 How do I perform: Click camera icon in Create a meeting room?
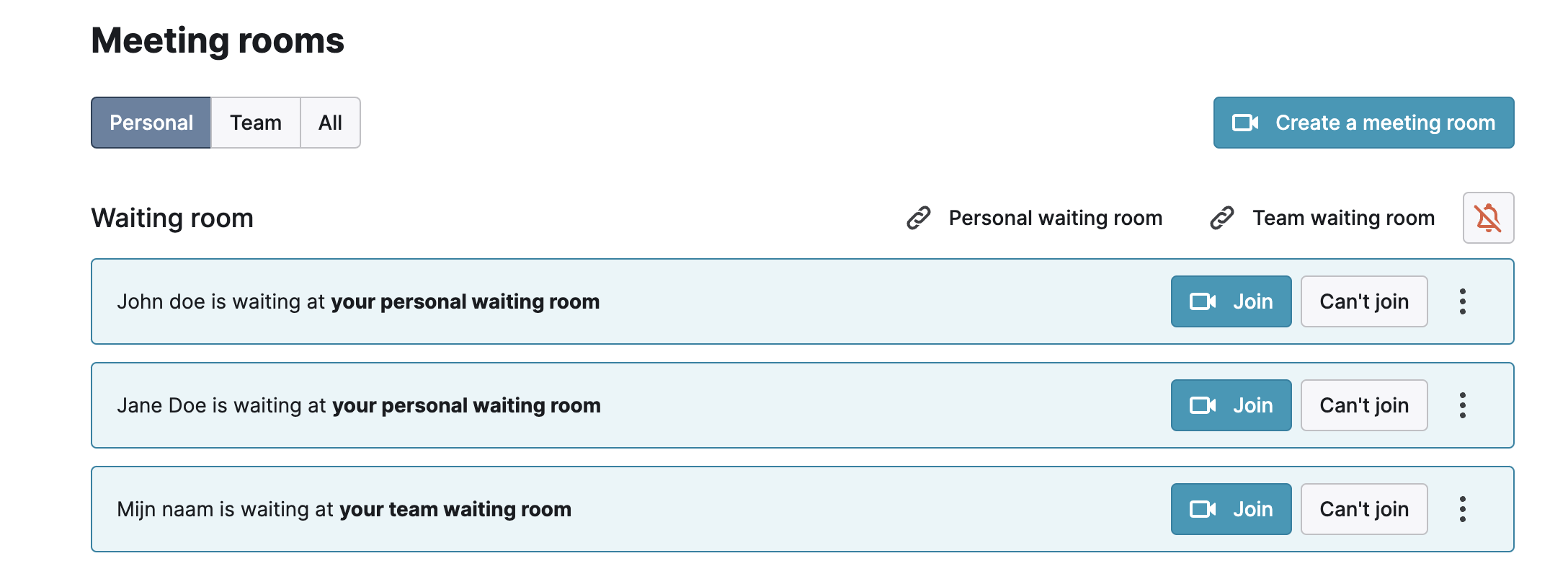(1245, 123)
